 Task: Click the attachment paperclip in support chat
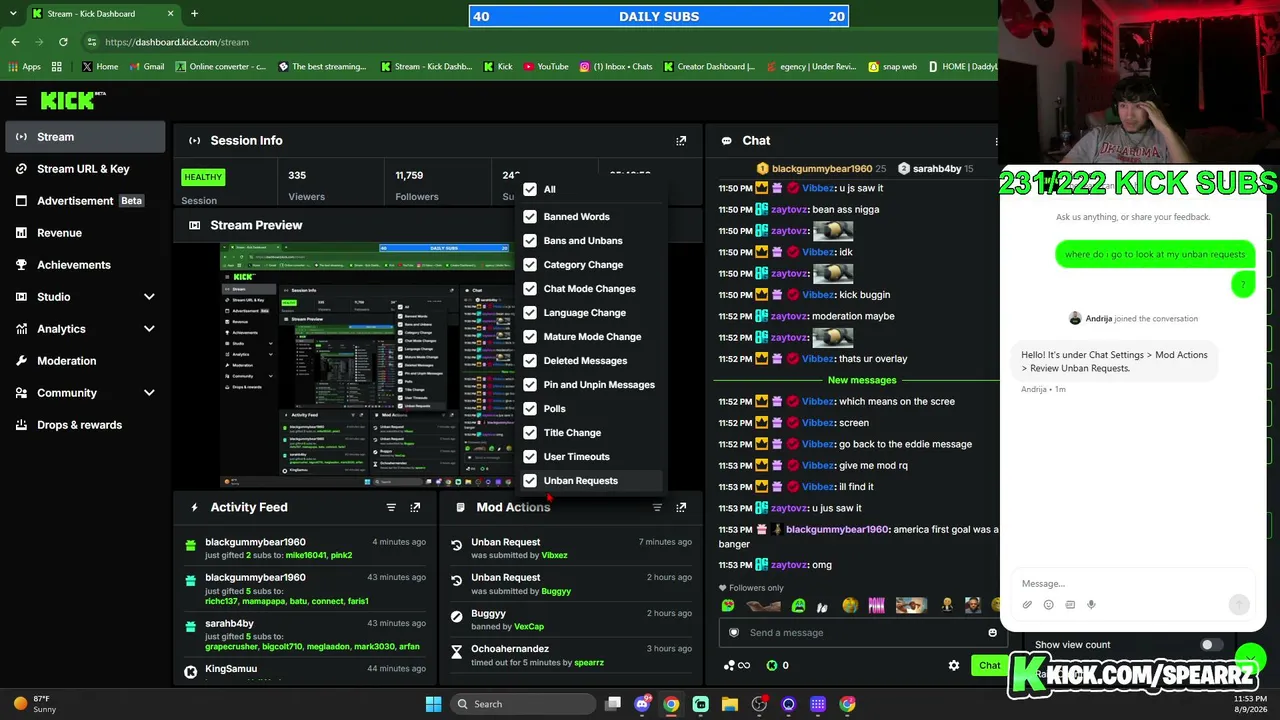click(1027, 604)
